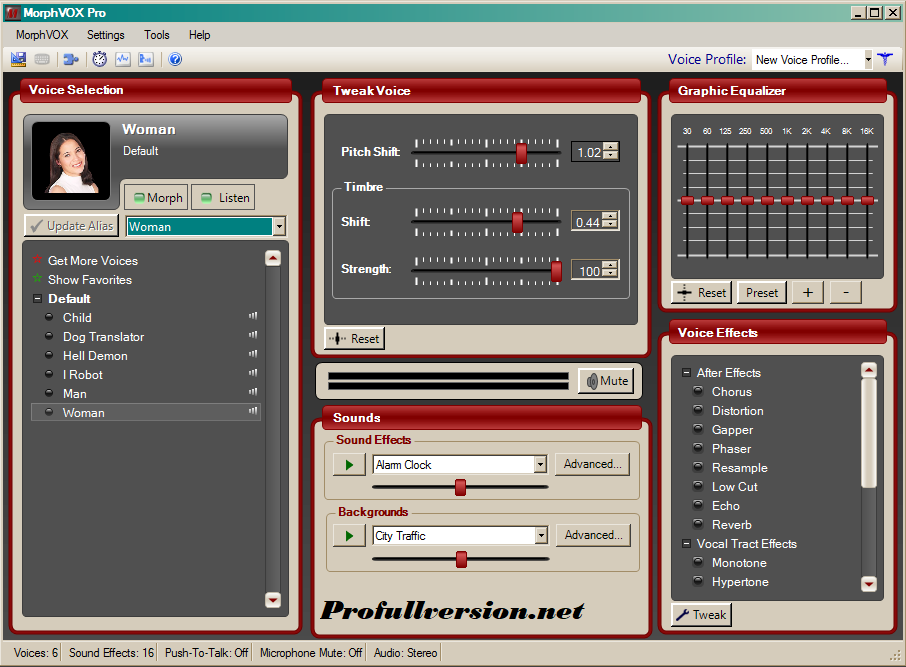This screenshot has width=906, height=667.
Task: Click the Tweak button under Voice Effects
Action: point(700,615)
